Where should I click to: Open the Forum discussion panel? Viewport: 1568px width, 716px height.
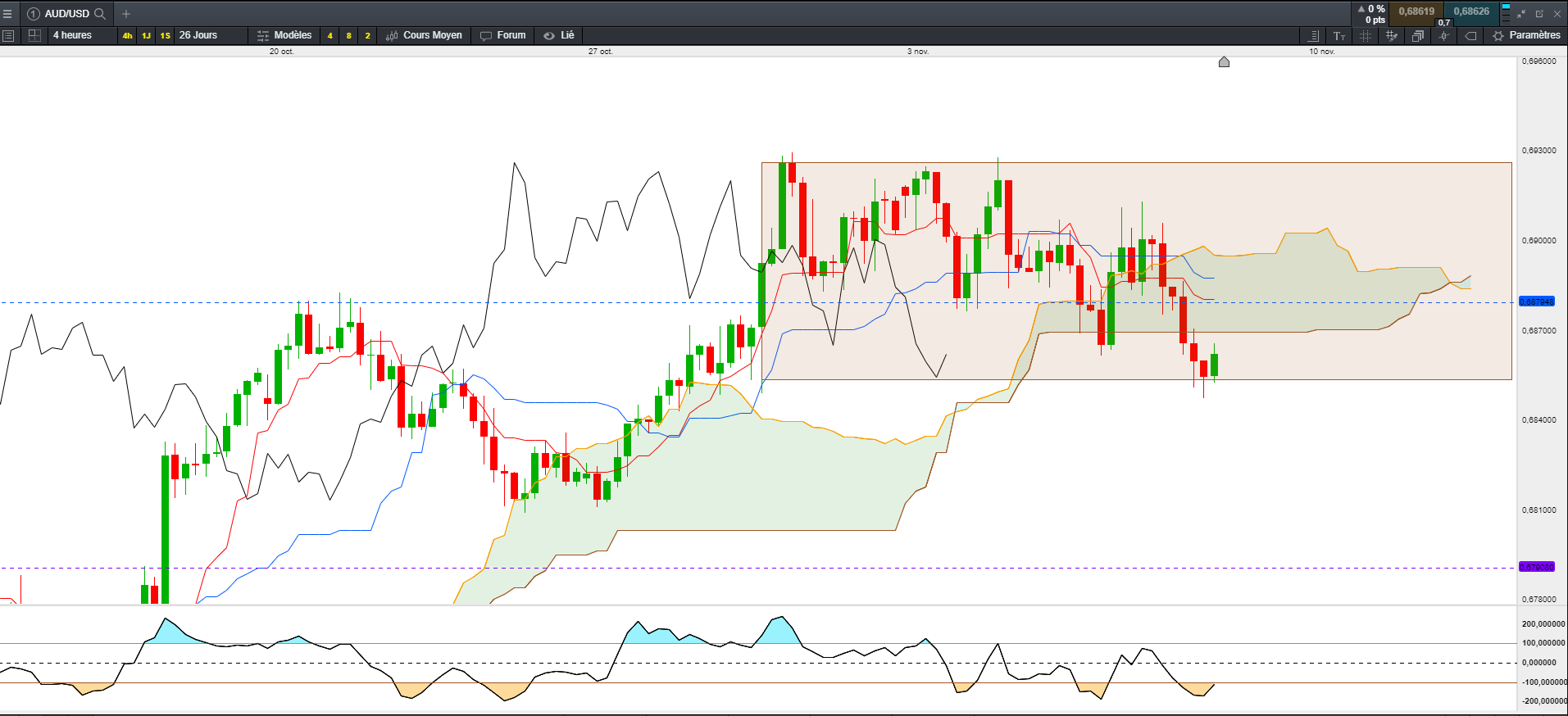[503, 35]
